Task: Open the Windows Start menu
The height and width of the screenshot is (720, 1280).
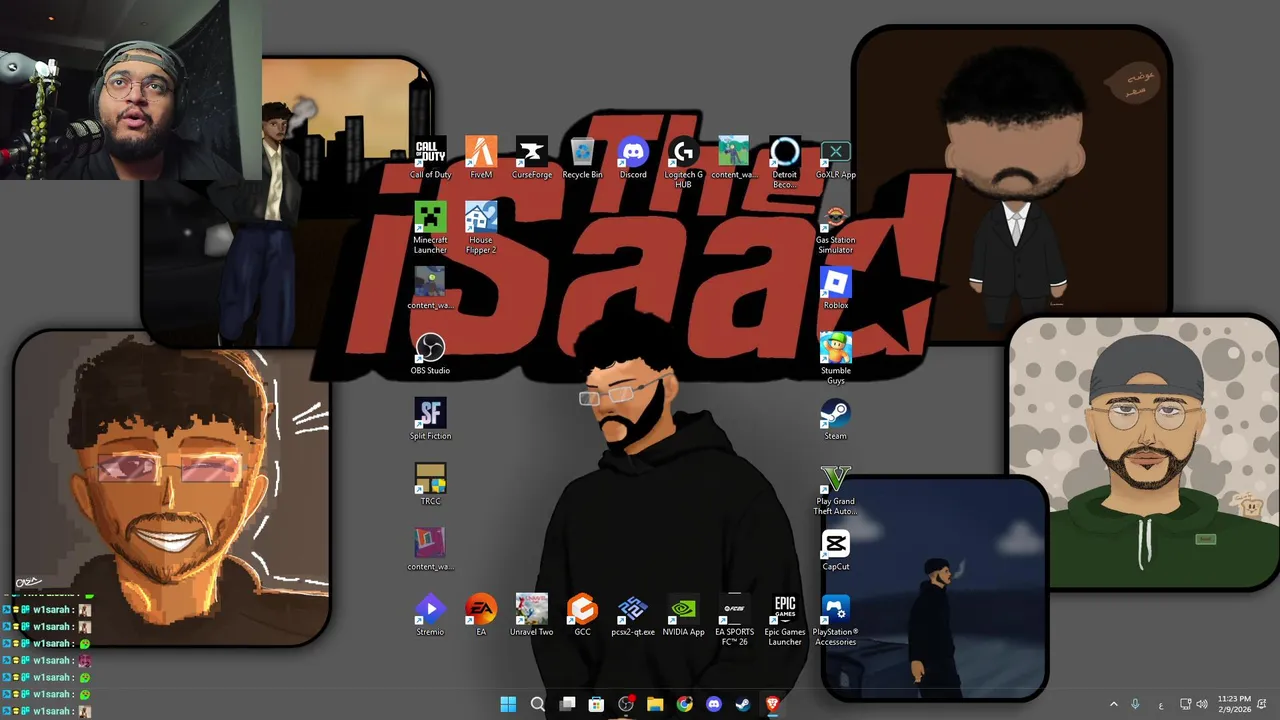Action: [x=508, y=704]
